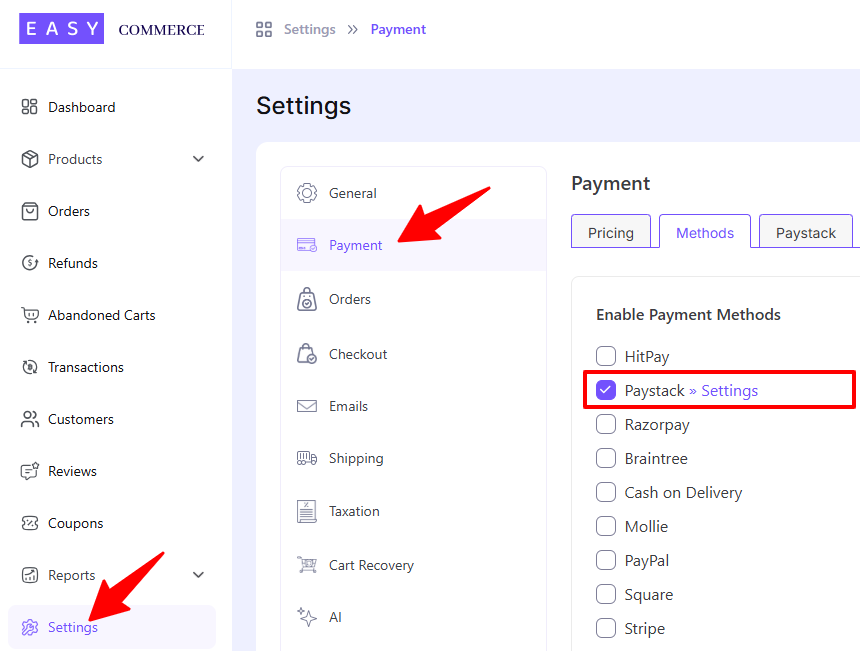Enable the Mollie checkbox

pyautogui.click(x=606, y=526)
